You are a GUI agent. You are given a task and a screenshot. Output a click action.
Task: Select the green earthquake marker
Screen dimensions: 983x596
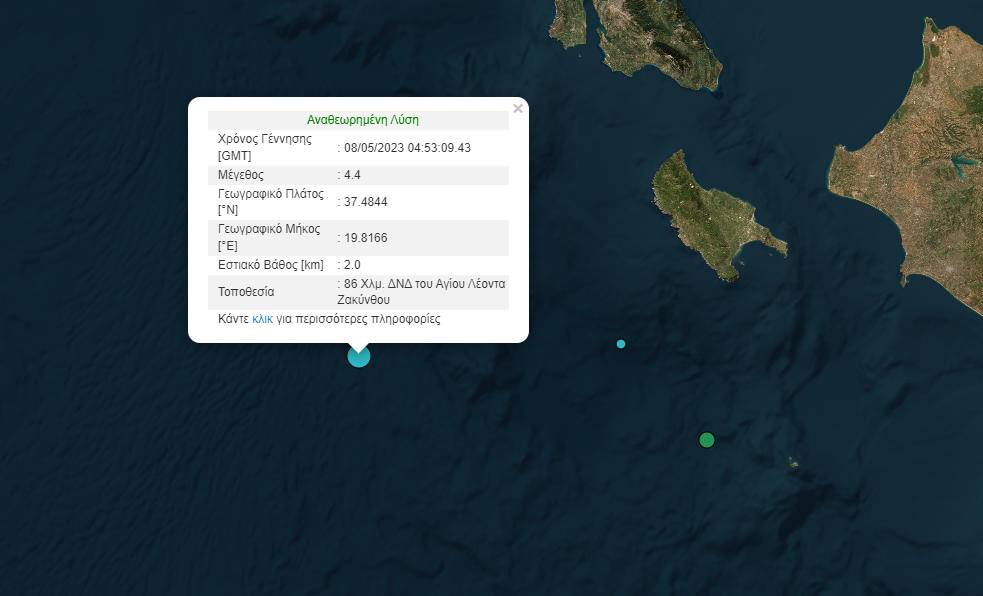pyautogui.click(x=707, y=440)
